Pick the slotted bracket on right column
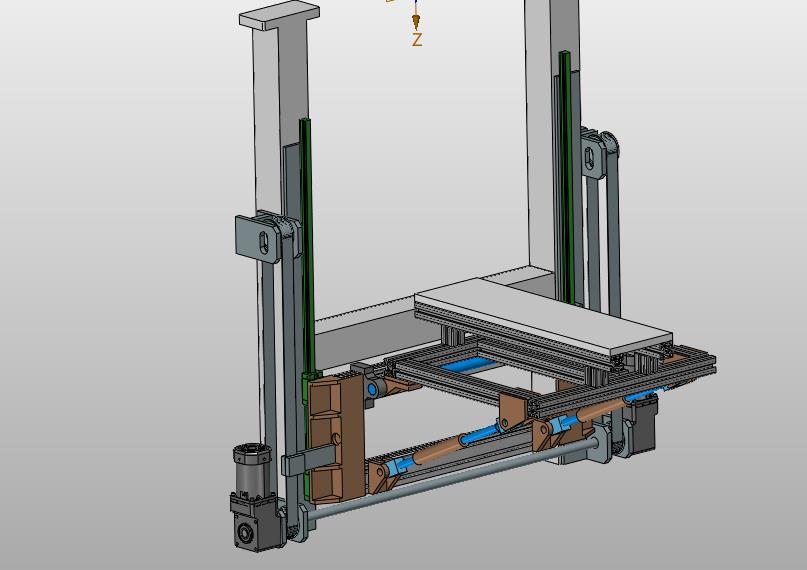Screen dimensions: 807x570 point(593,155)
